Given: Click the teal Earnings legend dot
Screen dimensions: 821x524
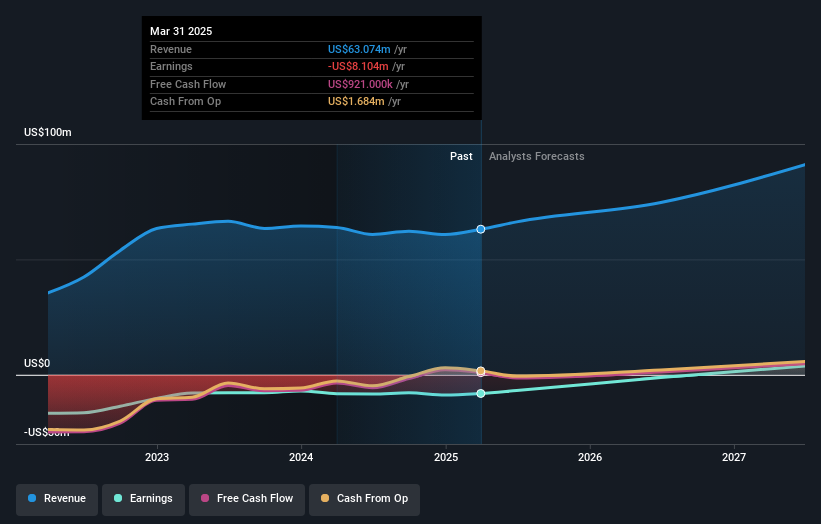Looking at the screenshot, I should tap(118, 498).
